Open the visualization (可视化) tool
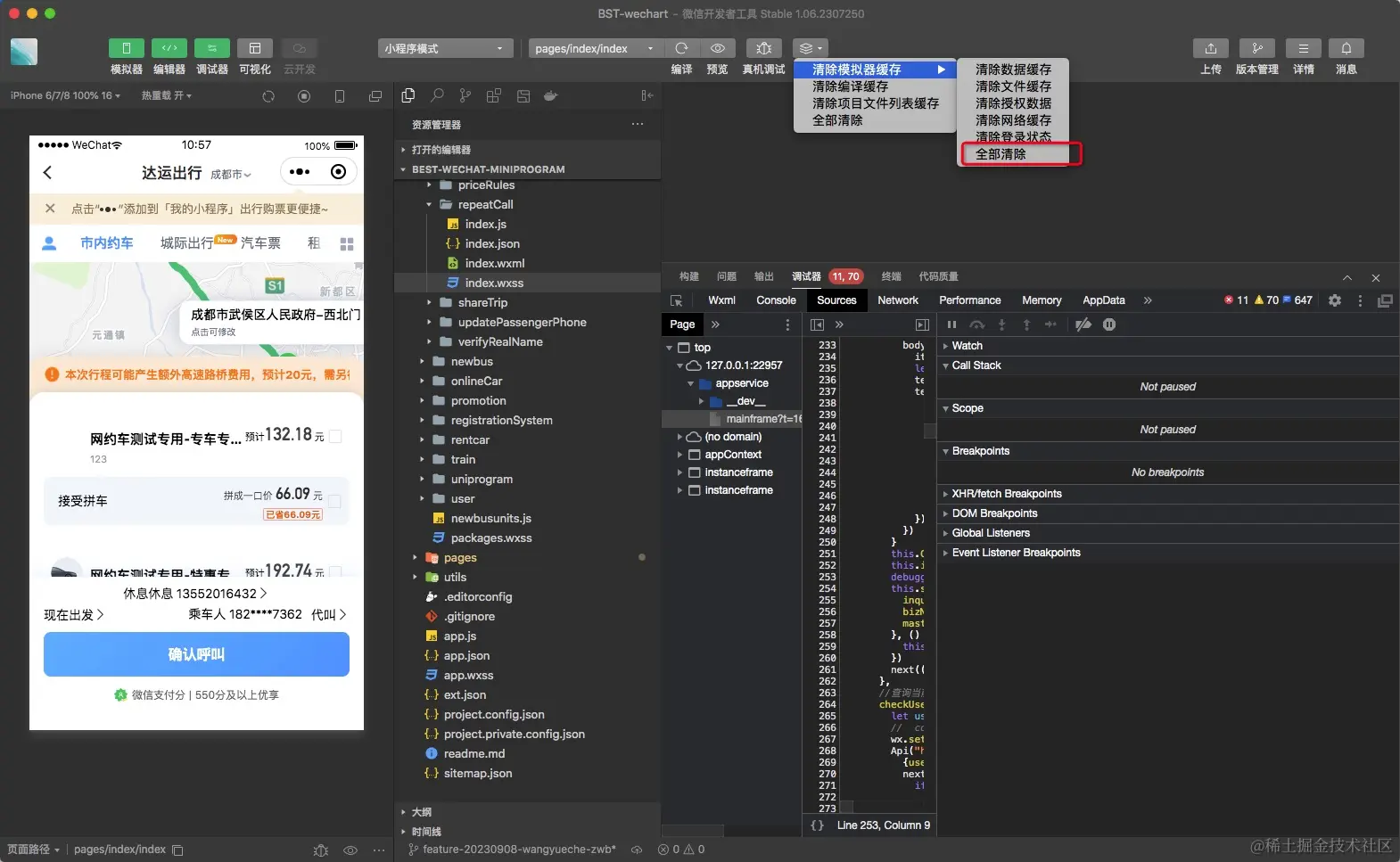This screenshot has height=862, width=1400. point(254,48)
